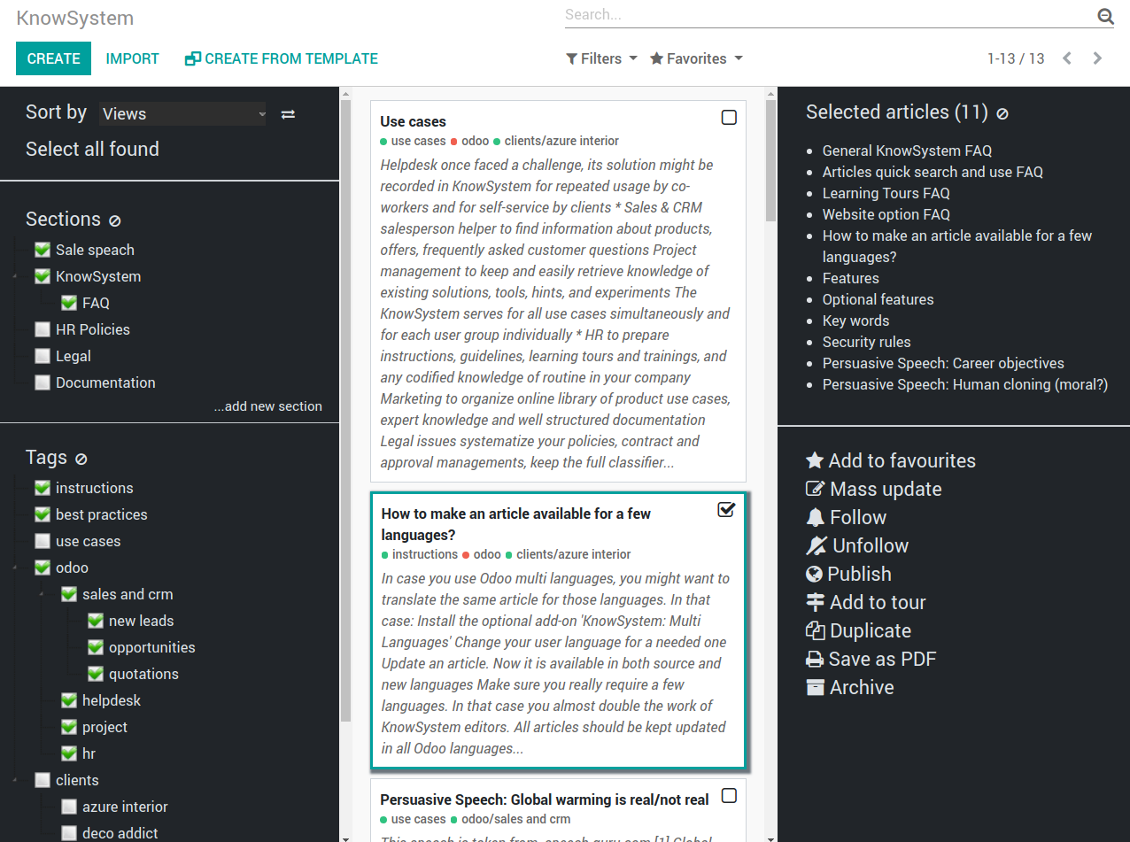This screenshot has width=1130, height=842.
Task: Collapse the KnowSystem section tree node
Action: pos(15,277)
